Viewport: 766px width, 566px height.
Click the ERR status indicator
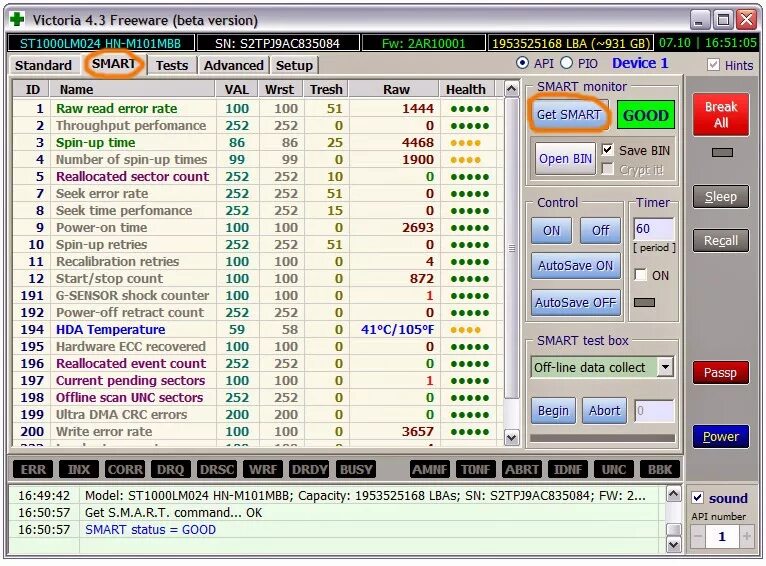[x=33, y=470]
